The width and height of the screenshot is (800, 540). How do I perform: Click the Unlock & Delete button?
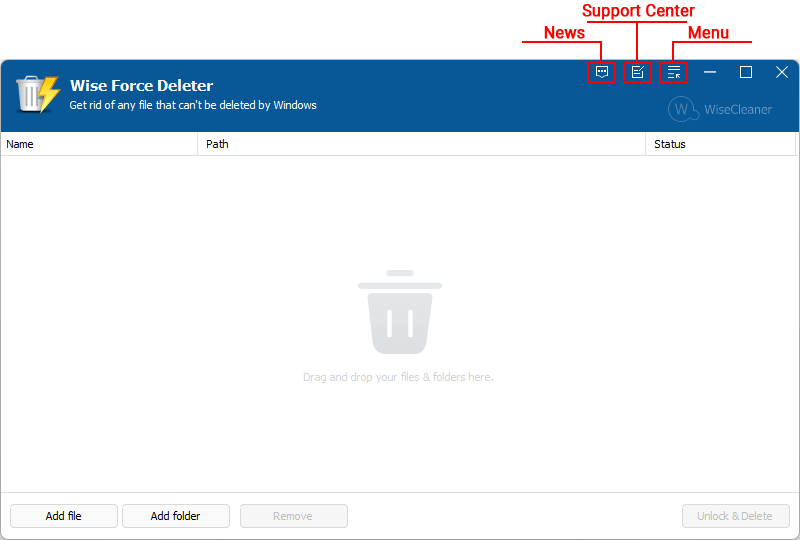pyautogui.click(x=736, y=516)
